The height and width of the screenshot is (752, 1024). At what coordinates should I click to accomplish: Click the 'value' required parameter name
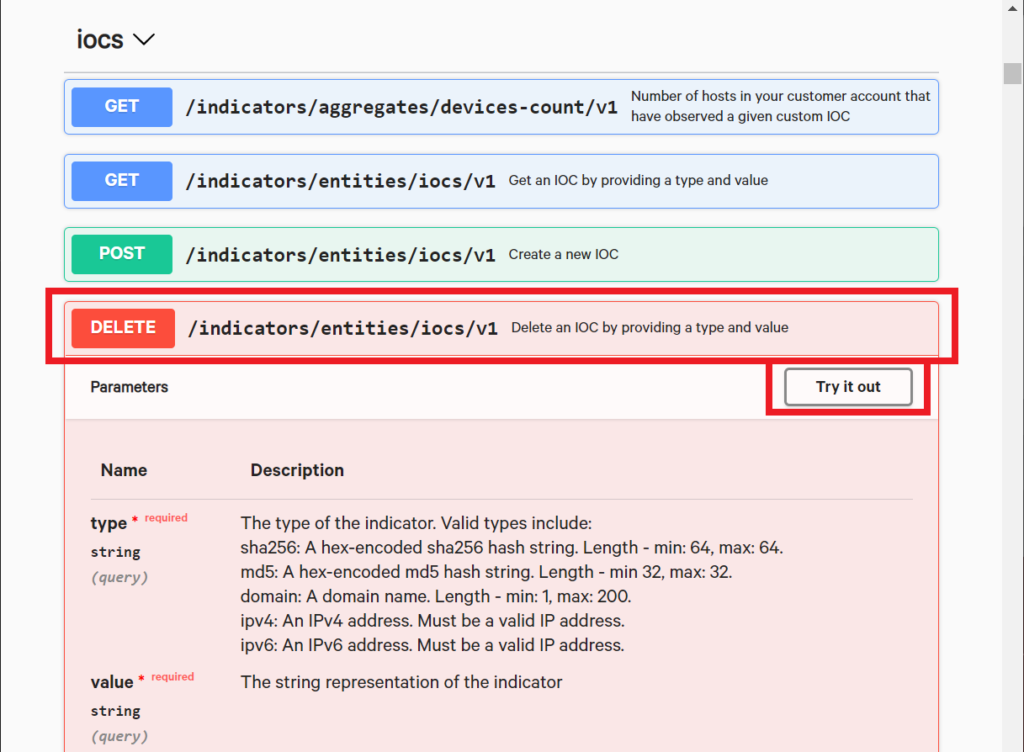coord(112,682)
